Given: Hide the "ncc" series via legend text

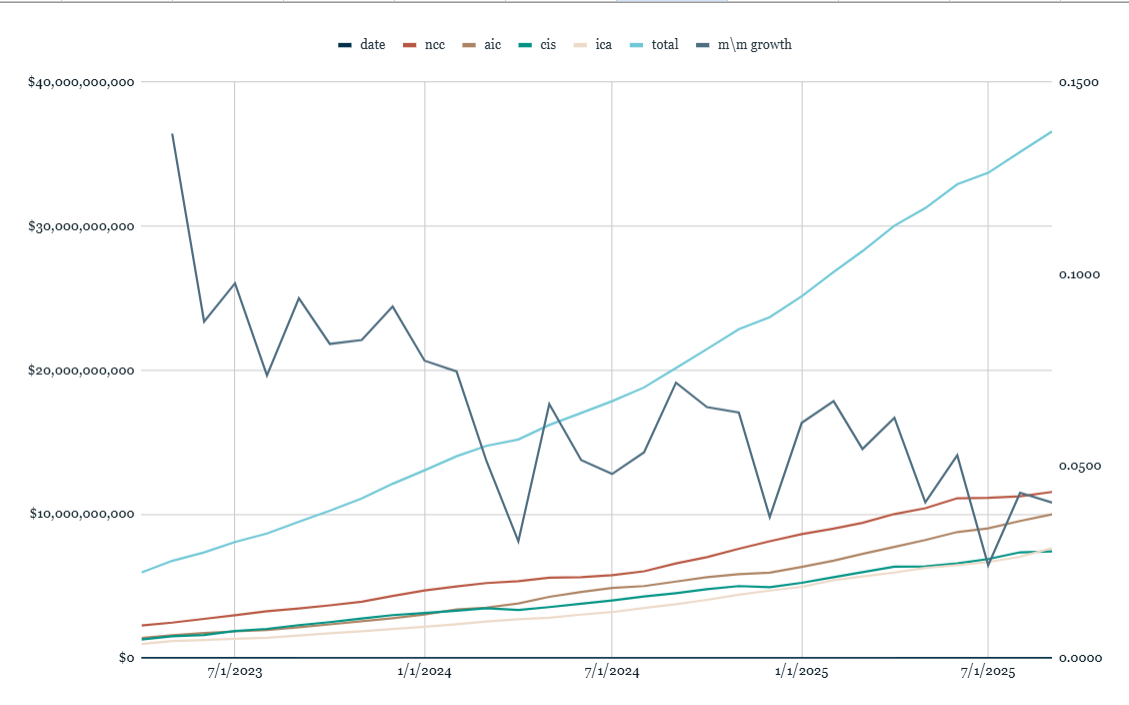Looking at the screenshot, I should tap(435, 45).
